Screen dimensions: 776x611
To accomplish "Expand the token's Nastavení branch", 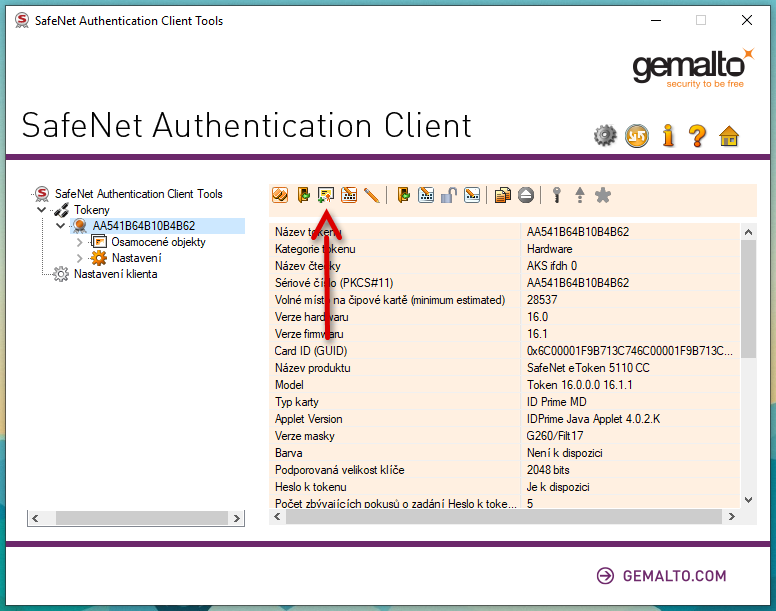I will [80, 258].
